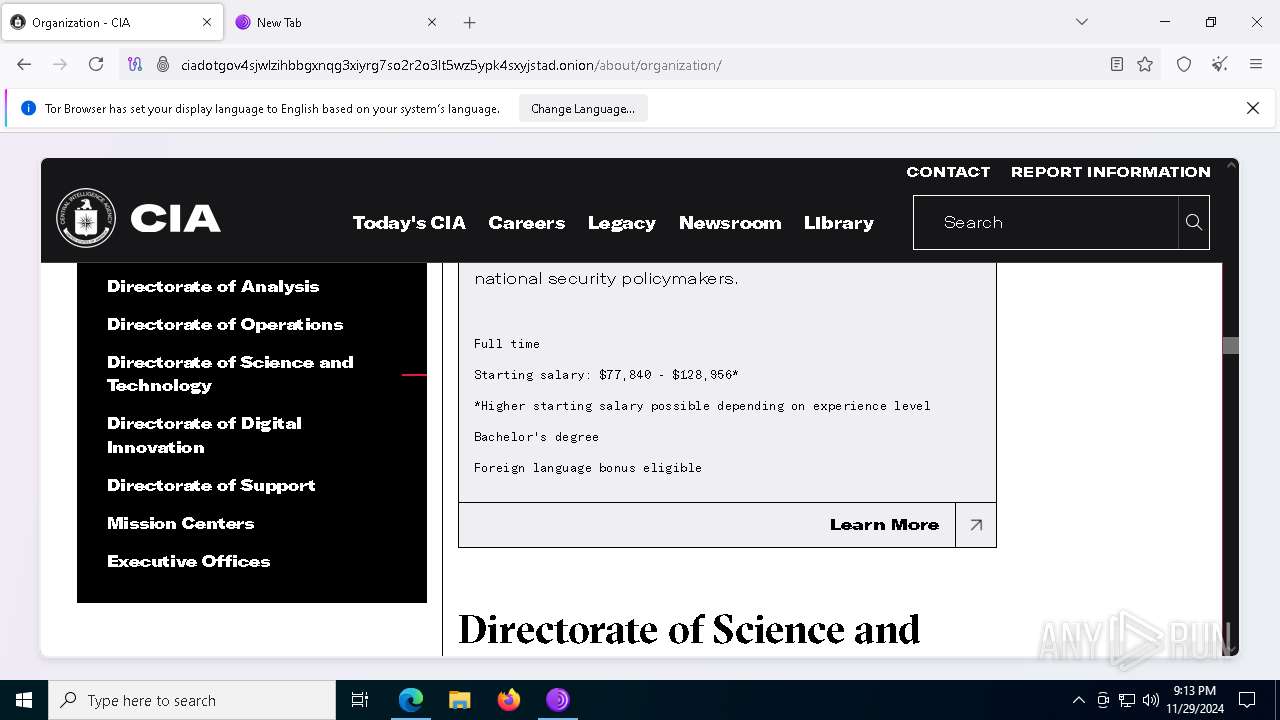Screen dimensions: 1280x720
Task: Reload the current page
Action: [x=96, y=64]
